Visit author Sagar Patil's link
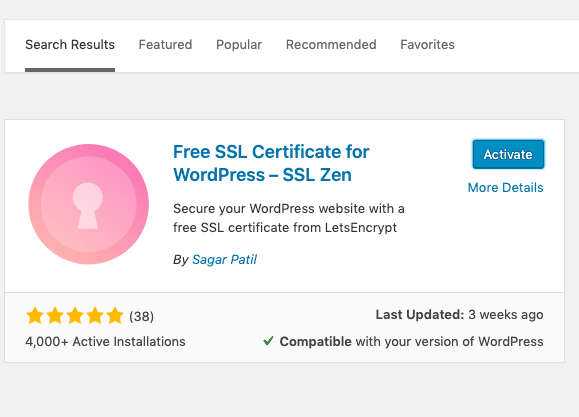 tap(225, 260)
